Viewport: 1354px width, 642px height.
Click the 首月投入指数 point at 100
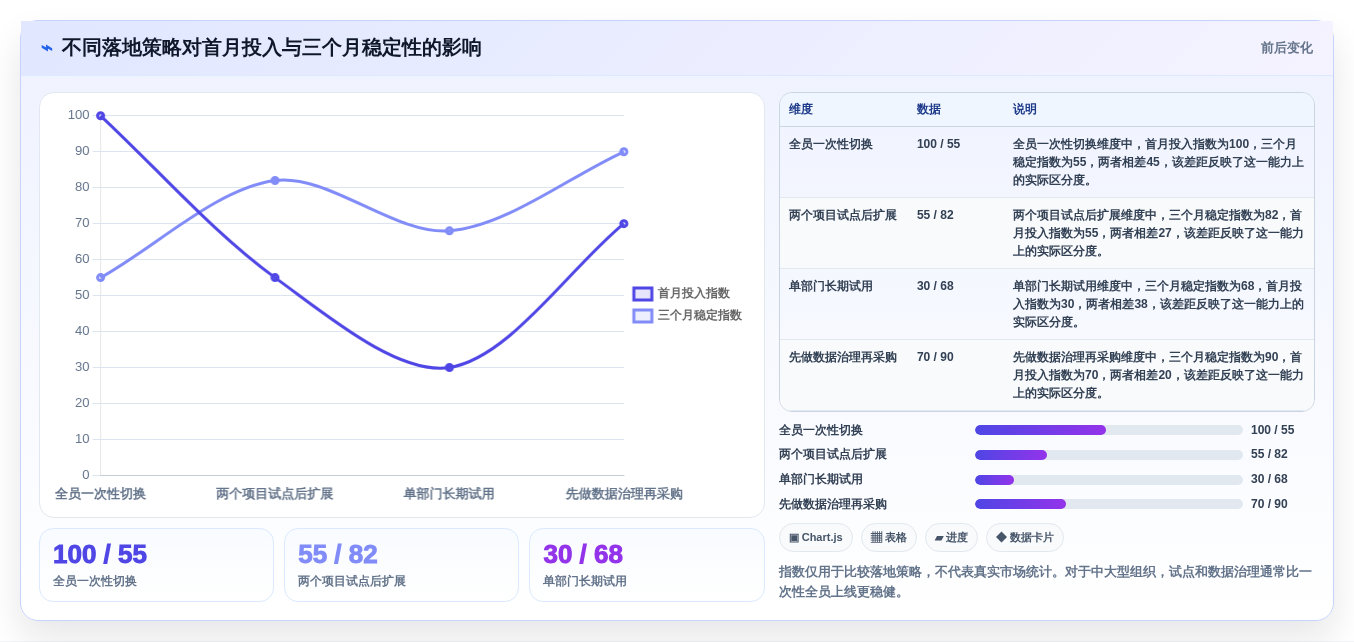(101, 116)
